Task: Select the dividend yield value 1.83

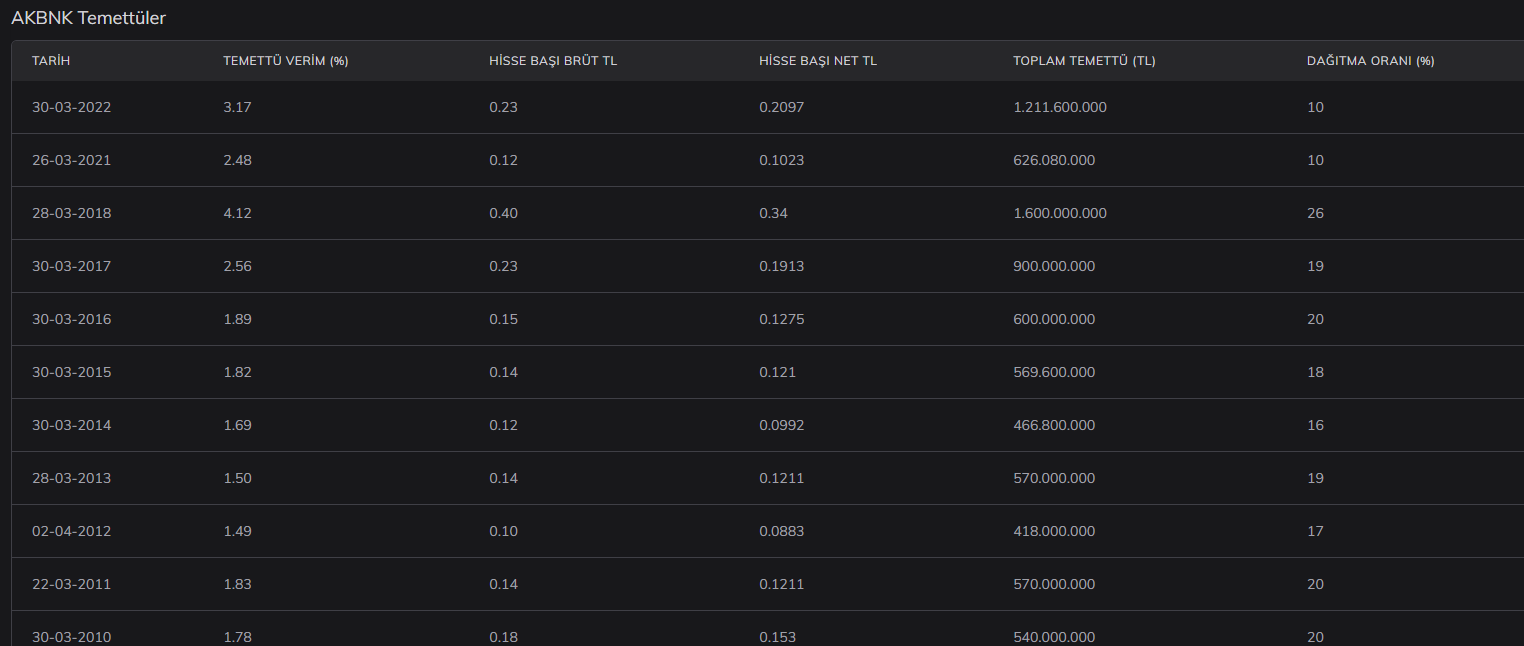Action: pyautogui.click(x=237, y=584)
